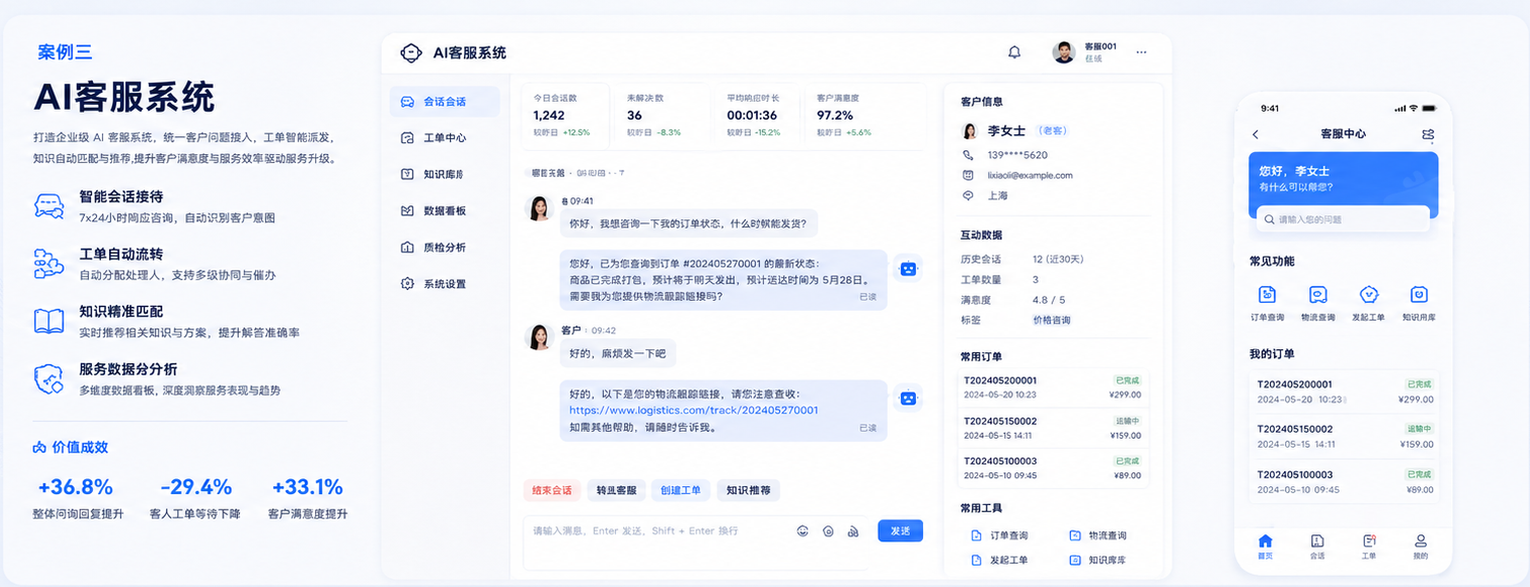
Task: Click bot icon beside order status reply
Action: point(907,268)
